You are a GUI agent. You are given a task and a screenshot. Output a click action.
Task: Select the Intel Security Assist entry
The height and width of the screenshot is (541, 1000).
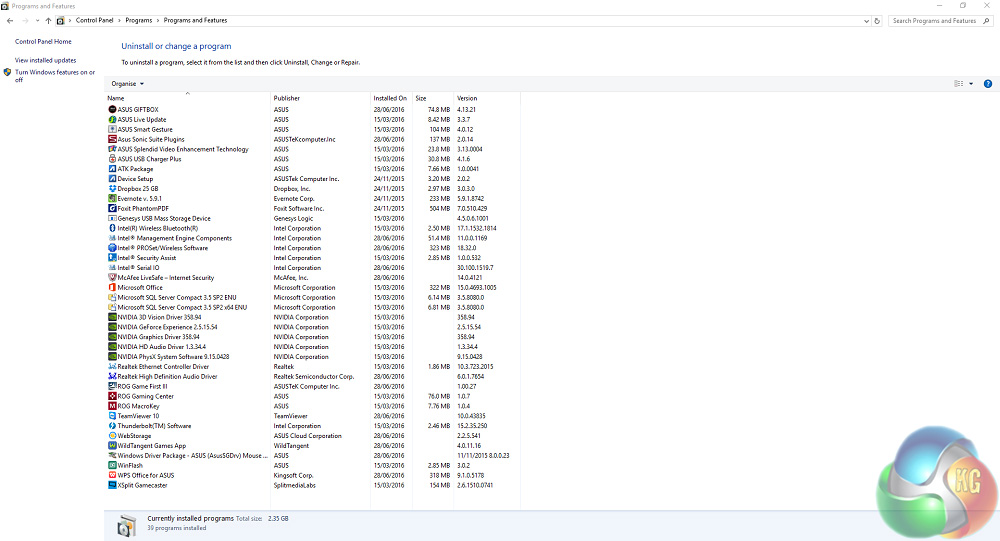(312, 258)
